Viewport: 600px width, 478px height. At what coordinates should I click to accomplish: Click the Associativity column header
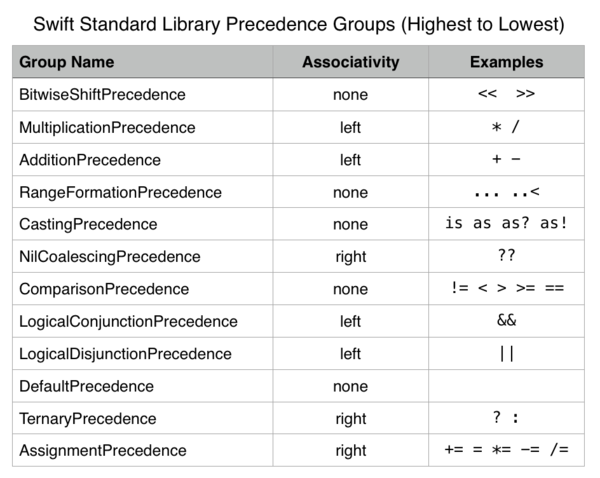tap(351, 62)
